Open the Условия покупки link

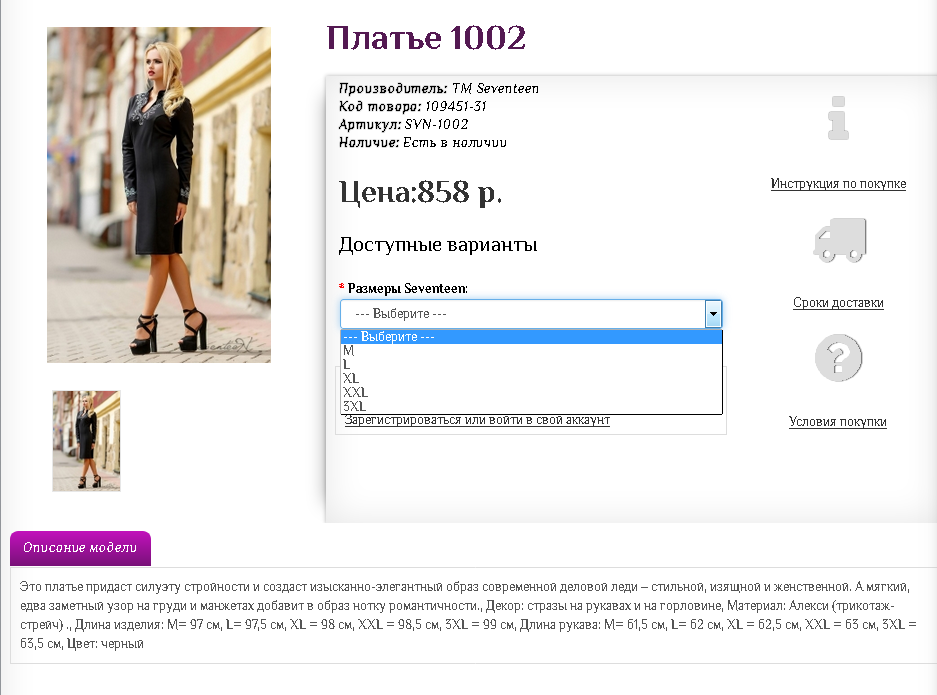tap(837, 422)
